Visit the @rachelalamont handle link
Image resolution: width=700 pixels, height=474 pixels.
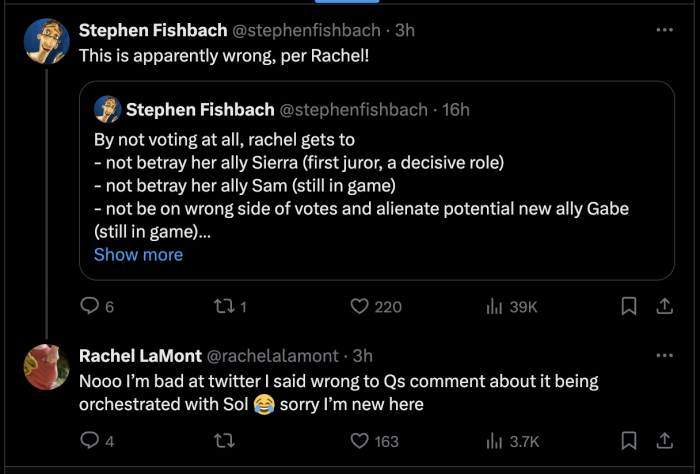272,356
